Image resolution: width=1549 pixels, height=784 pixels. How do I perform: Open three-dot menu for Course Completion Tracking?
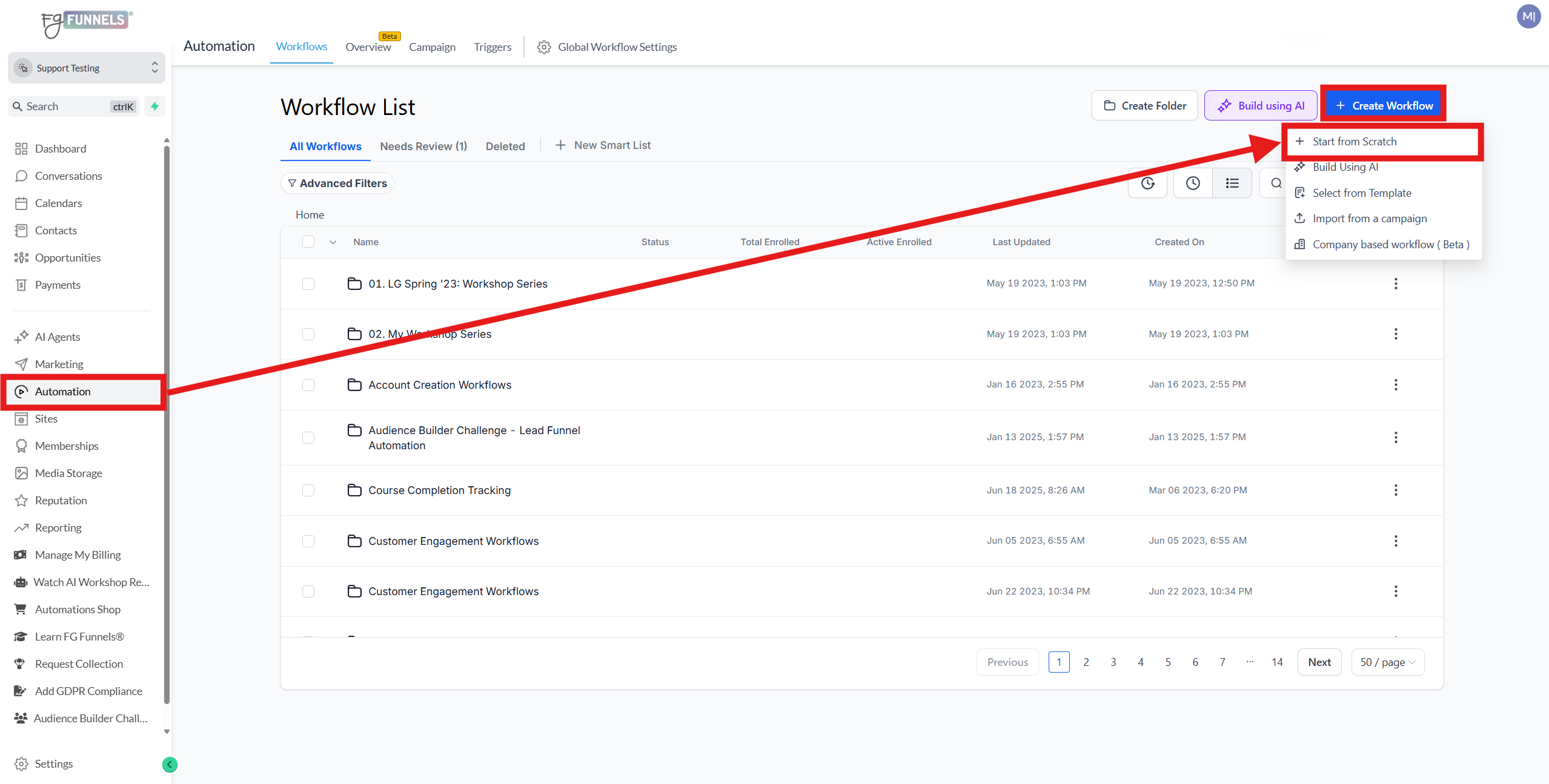click(x=1395, y=490)
